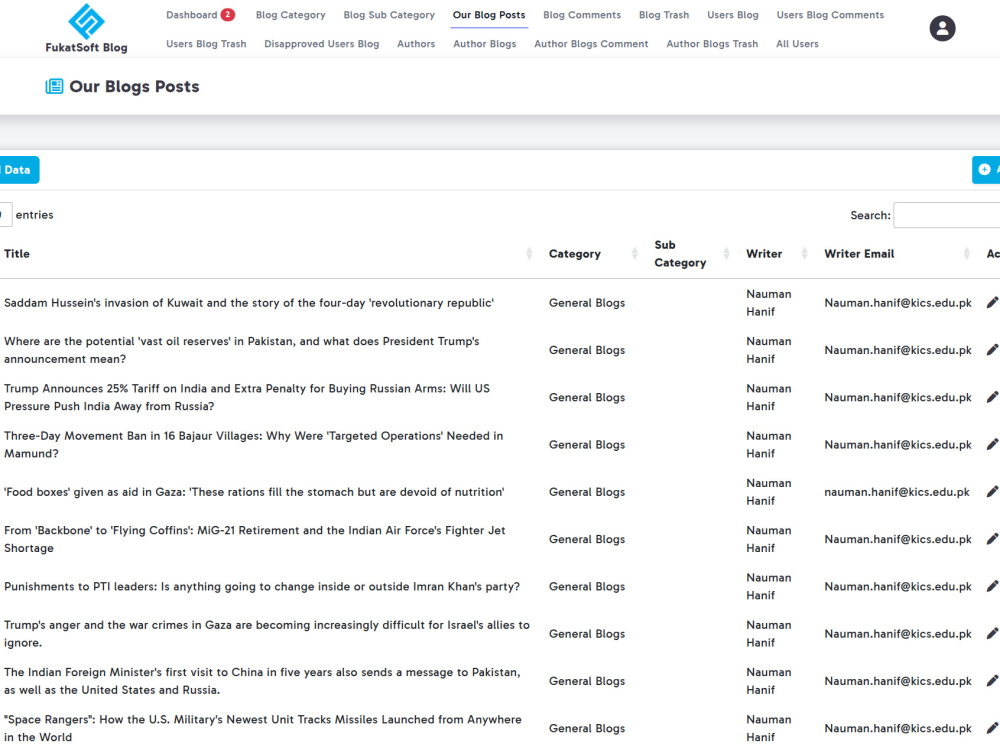
Task: Click the Three-Day Movement Ban in Bajaur title
Action: click(254, 445)
